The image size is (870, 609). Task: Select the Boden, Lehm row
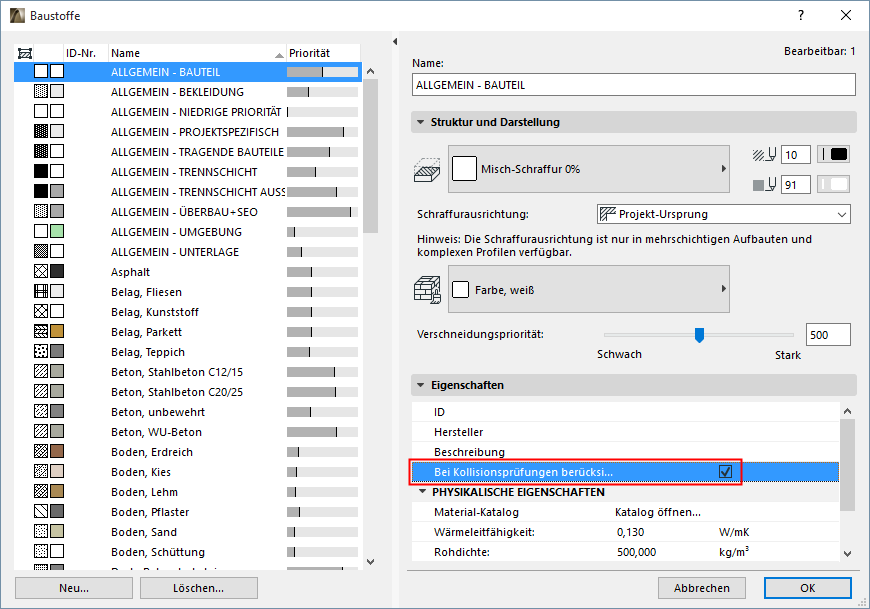188,491
